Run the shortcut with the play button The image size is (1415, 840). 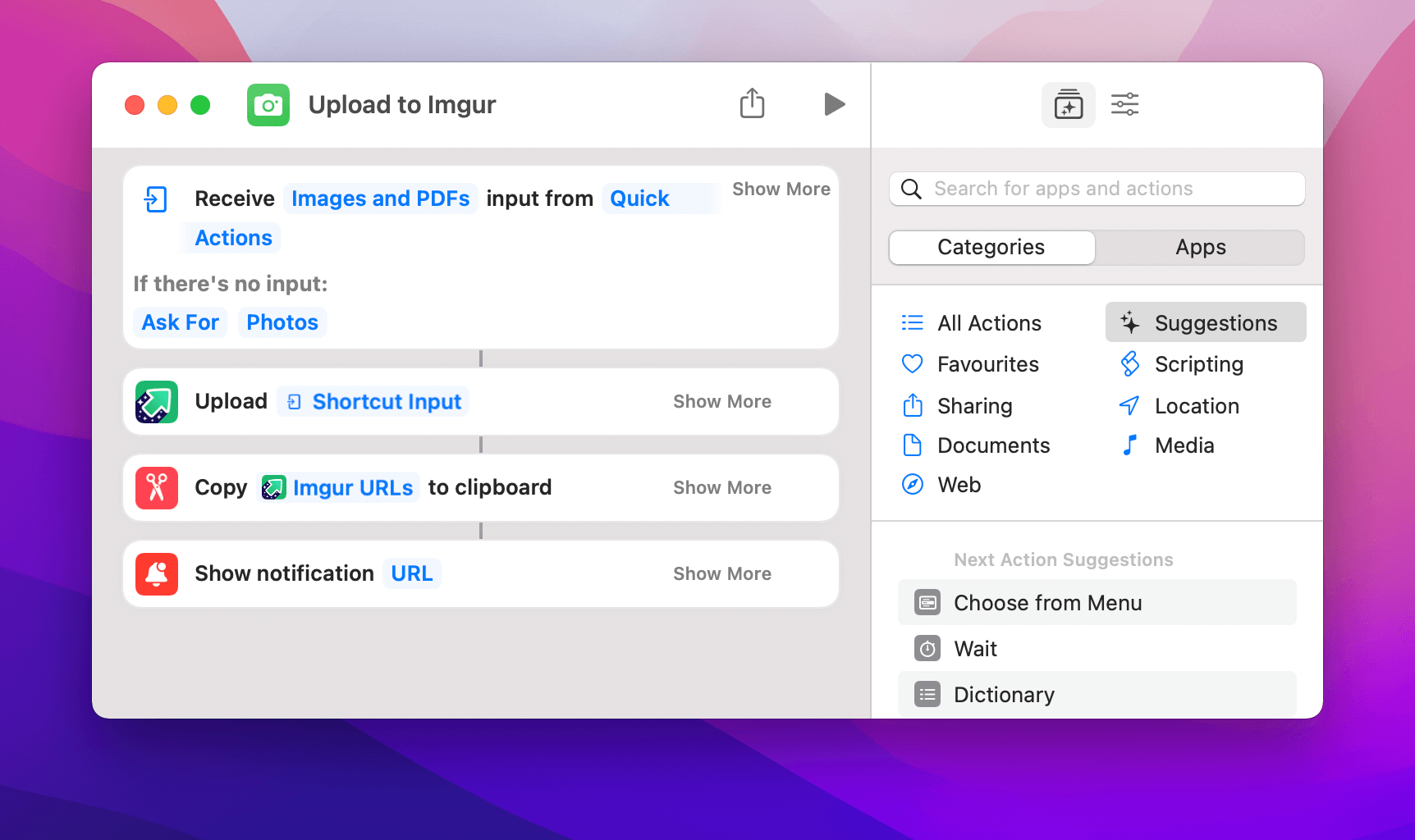pyautogui.click(x=834, y=104)
